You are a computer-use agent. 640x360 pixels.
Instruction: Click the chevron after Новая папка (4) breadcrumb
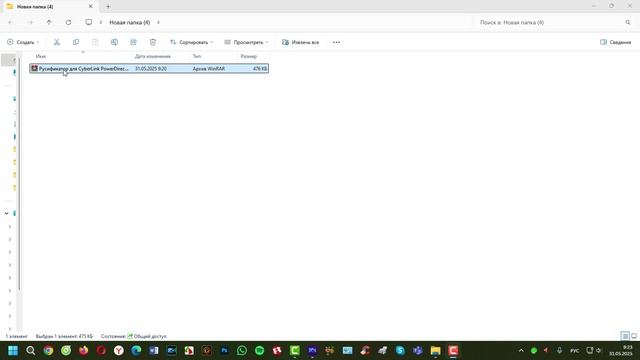click(158, 22)
